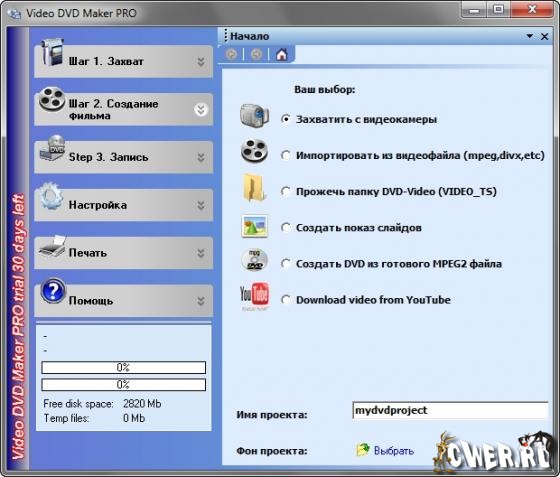
Task: Click the blue question mark Помощь icon
Action: [x=53, y=291]
